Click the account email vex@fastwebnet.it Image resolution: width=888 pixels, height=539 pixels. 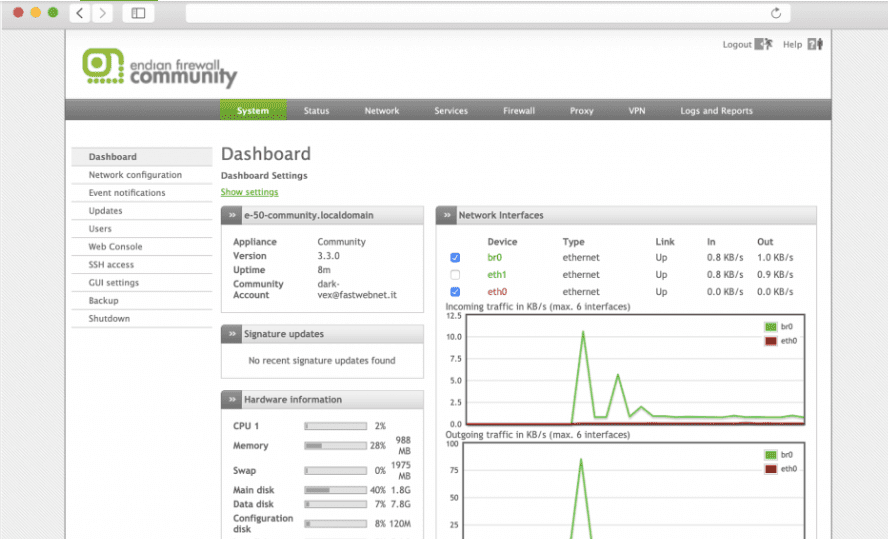[357, 295]
